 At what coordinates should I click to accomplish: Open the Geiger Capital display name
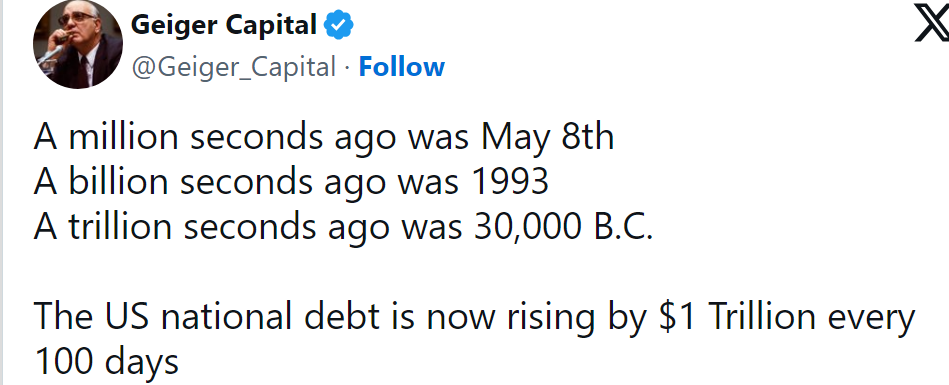pyautogui.click(x=224, y=25)
